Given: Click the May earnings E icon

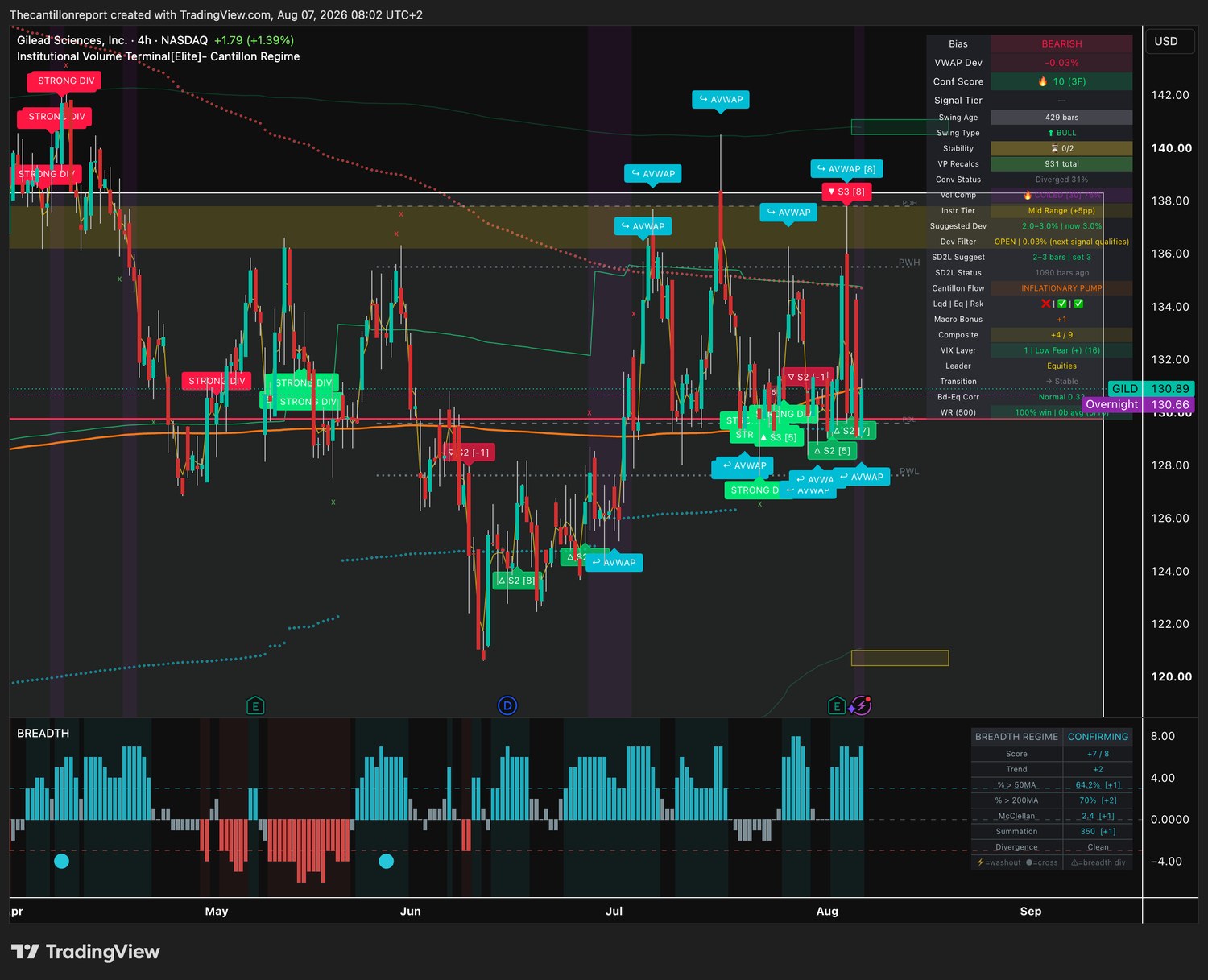Looking at the screenshot, I should (255, 706).
